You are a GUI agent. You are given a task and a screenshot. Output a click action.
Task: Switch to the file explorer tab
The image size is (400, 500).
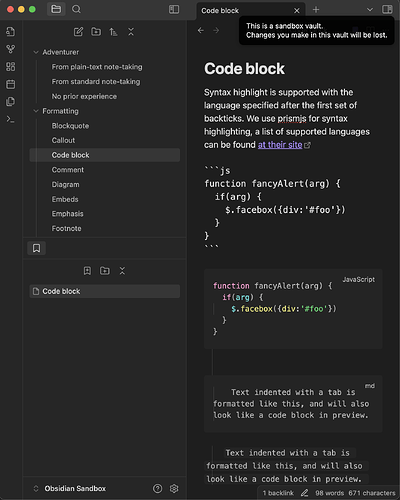coord(56,9)
